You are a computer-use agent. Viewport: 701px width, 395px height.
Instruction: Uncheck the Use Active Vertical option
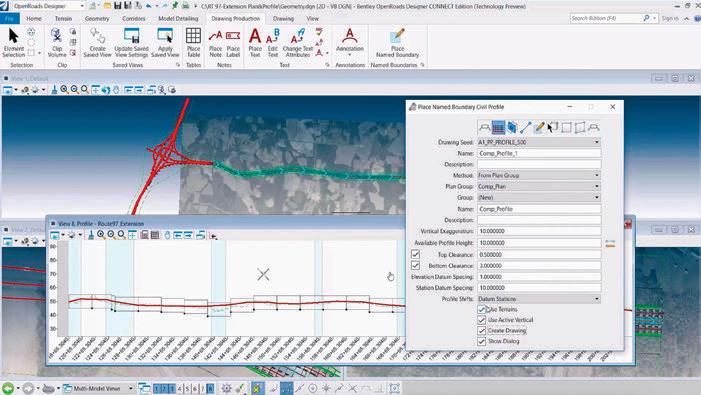(481, 320)
